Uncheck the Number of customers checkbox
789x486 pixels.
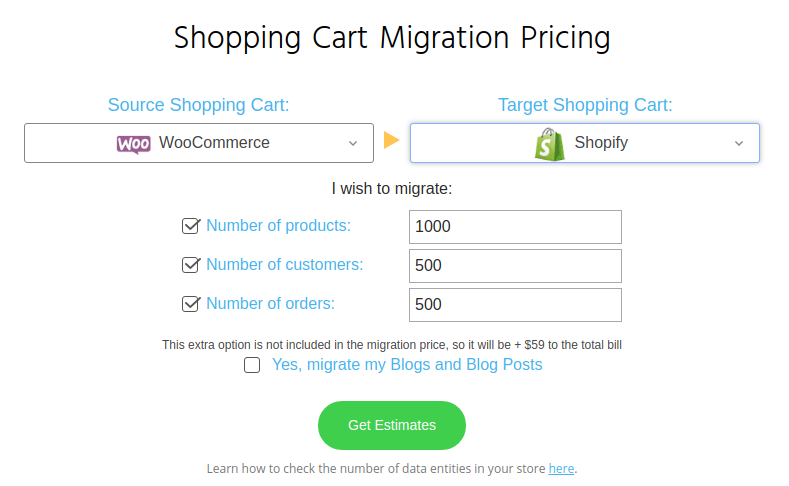[191, 265]
